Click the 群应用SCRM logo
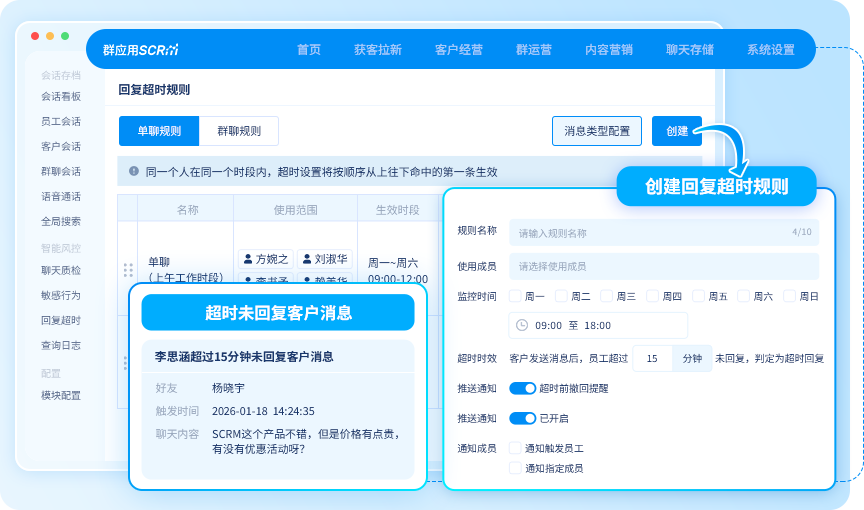Image resolution: width=864 pixels, height=510 pixels. point(141,50)
